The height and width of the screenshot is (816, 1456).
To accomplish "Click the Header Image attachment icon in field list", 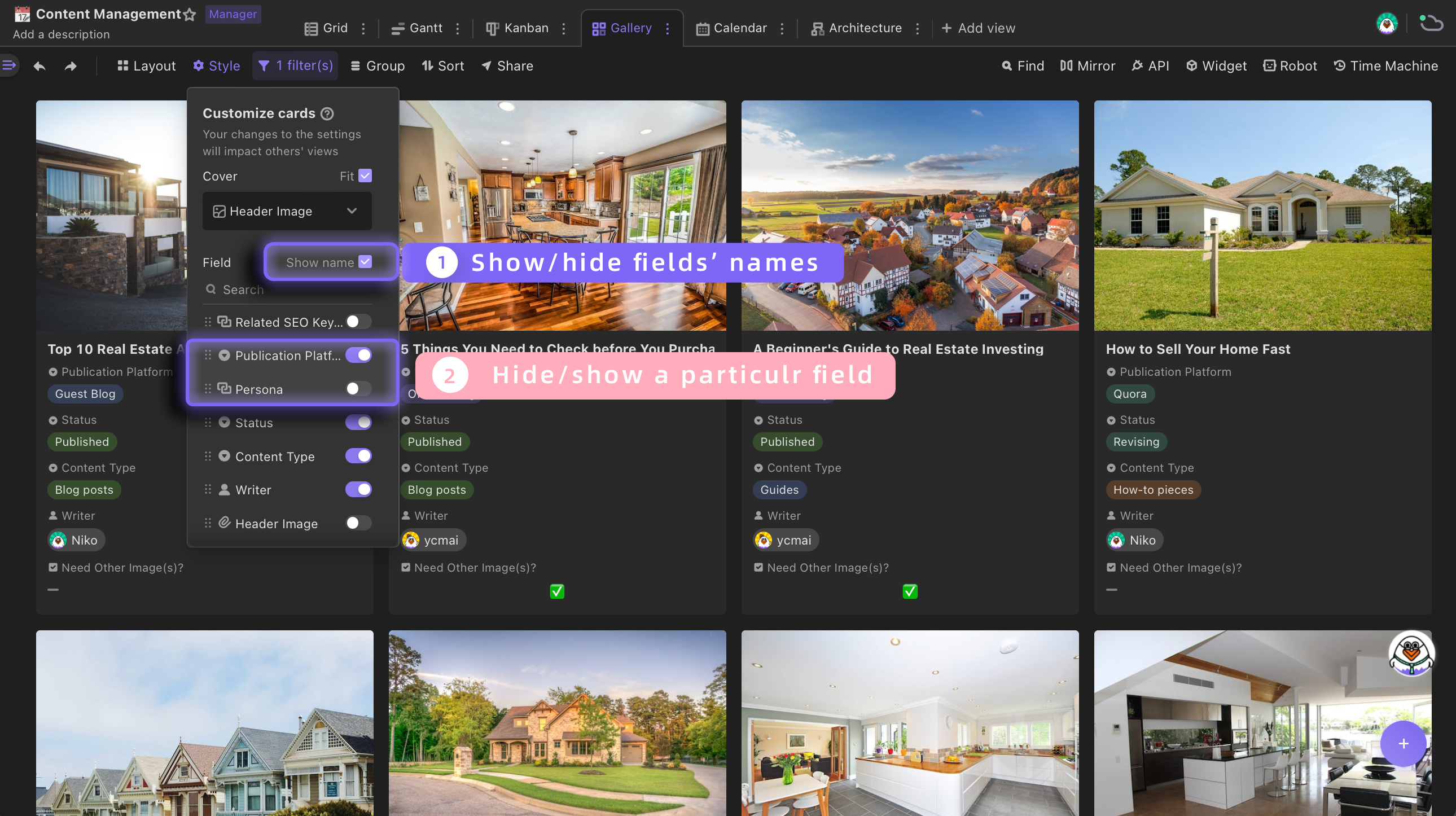I will coord(225,523).
